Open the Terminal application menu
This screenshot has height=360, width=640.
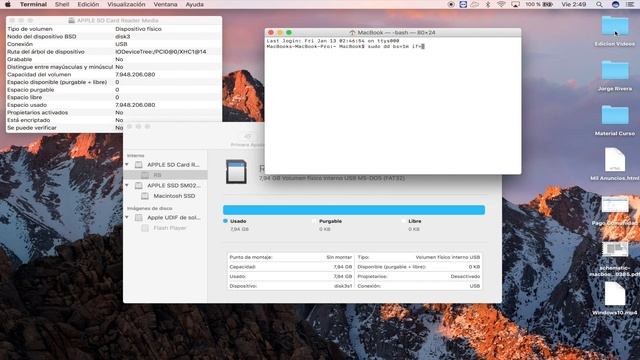(x=33, y=4)
